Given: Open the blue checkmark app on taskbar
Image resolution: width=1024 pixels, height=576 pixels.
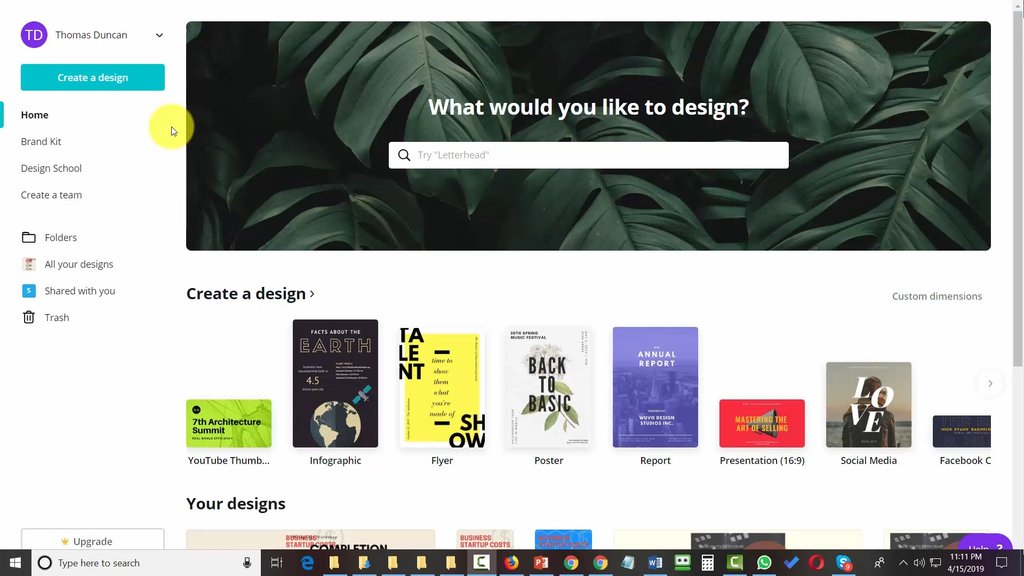Looking at the screenshot, I should (x=791, y=562).
